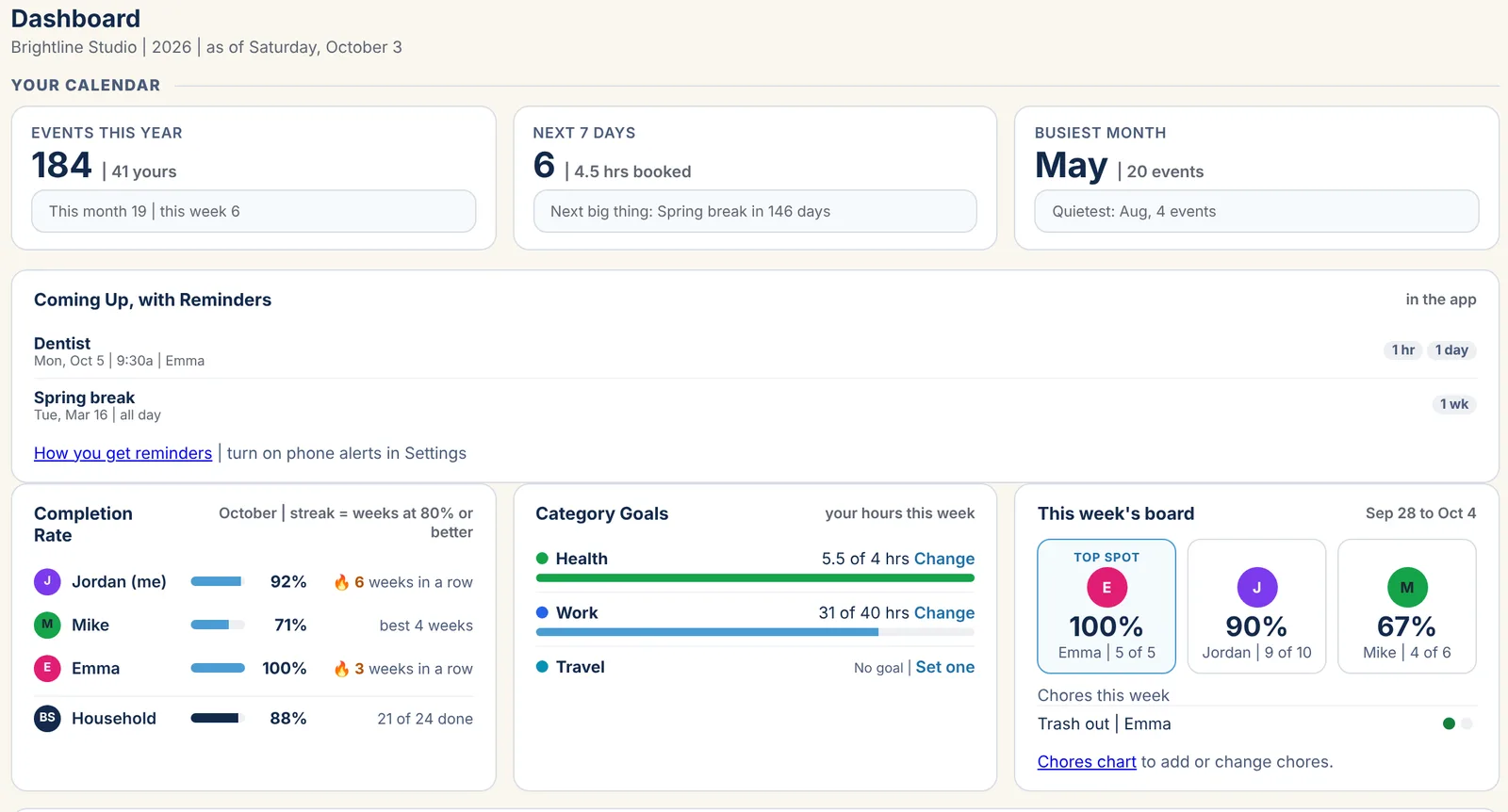Click Jordan's J avatar on This week's board
The height and width of the screenshot is (812, 1508).
(1256, 588)
